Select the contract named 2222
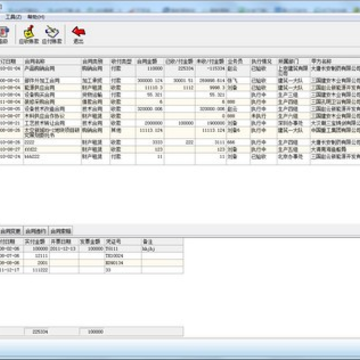360x360 pixels. pos(180,142)
